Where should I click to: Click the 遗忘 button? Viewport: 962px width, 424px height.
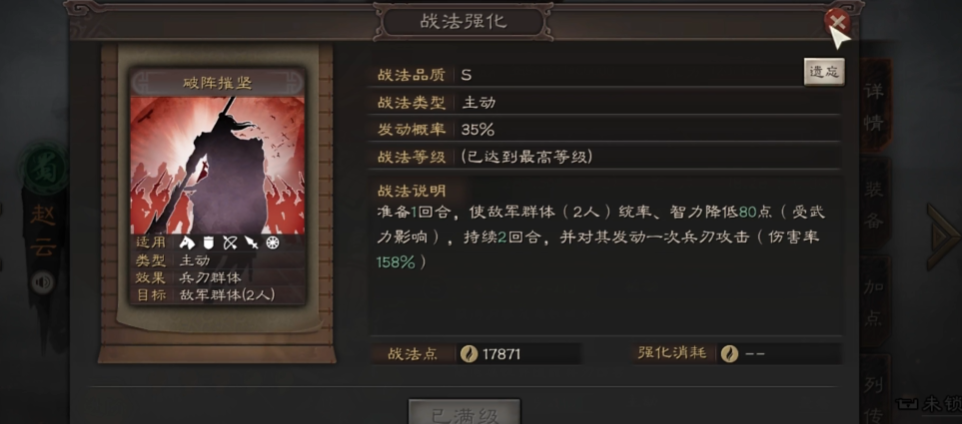[824, 72]
